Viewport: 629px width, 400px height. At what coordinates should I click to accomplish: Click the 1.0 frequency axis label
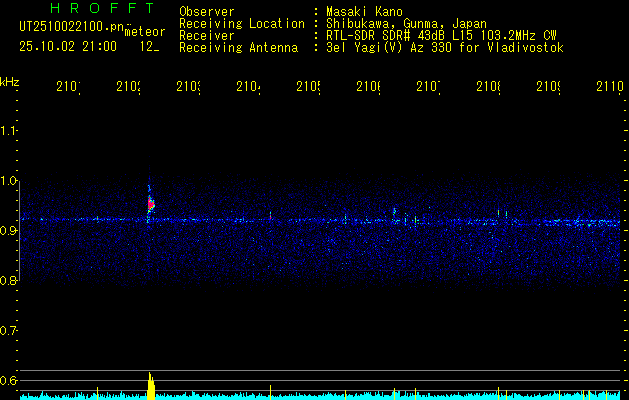click(8, 181)
